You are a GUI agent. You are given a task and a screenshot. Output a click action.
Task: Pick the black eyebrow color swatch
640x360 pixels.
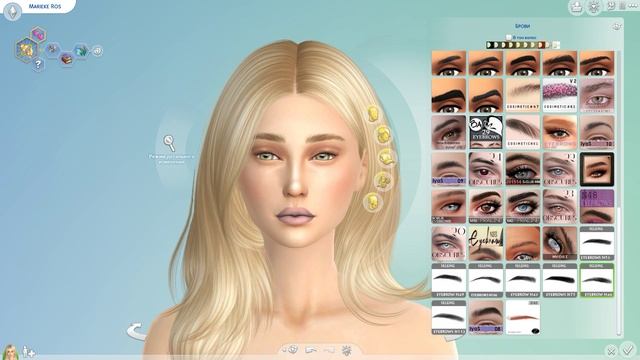pos(489,45)
